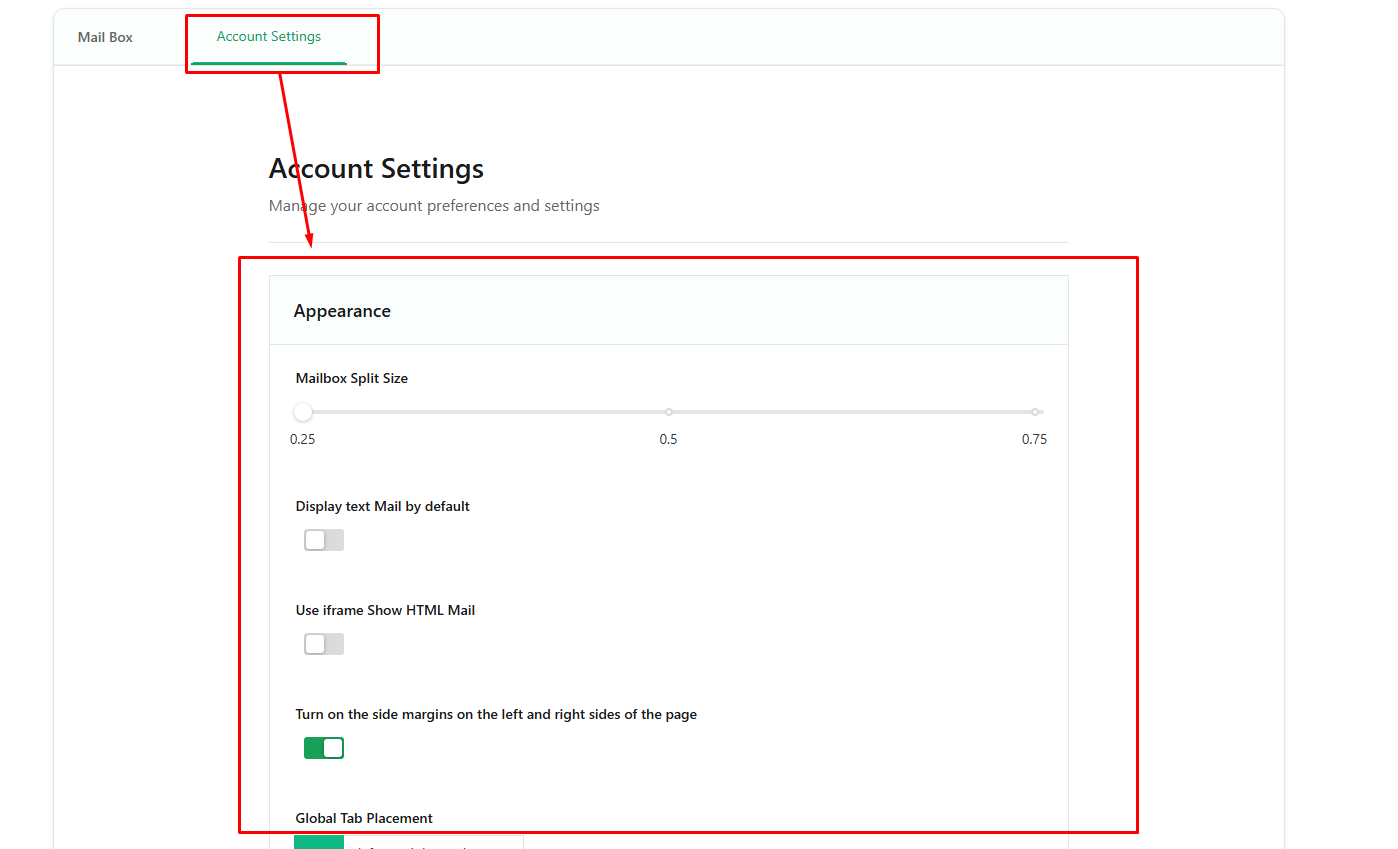This screenshot has height=849, width=1398.
Task: Set split size at the 0.75 mark
Action: (1035, 412)
